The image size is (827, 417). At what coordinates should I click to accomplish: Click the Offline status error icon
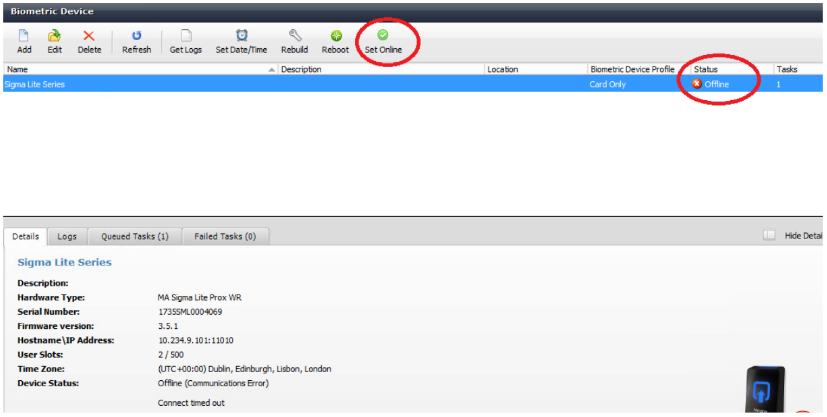(x=697, y=84)
